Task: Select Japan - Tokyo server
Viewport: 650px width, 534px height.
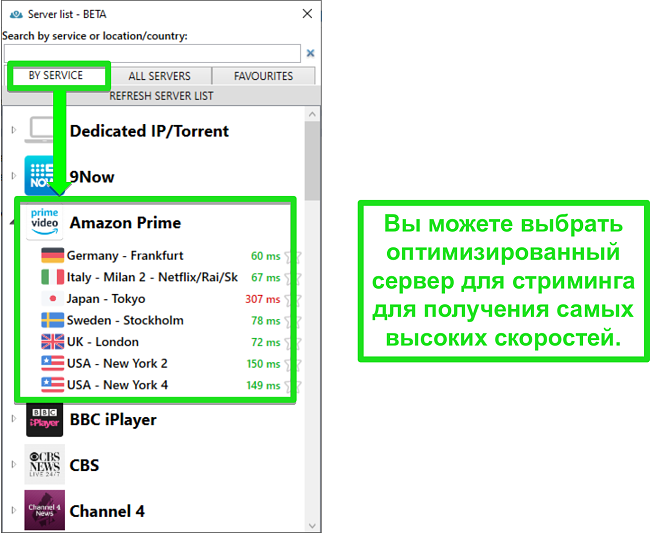Action: pyautogui.click(x=106, y=299)
